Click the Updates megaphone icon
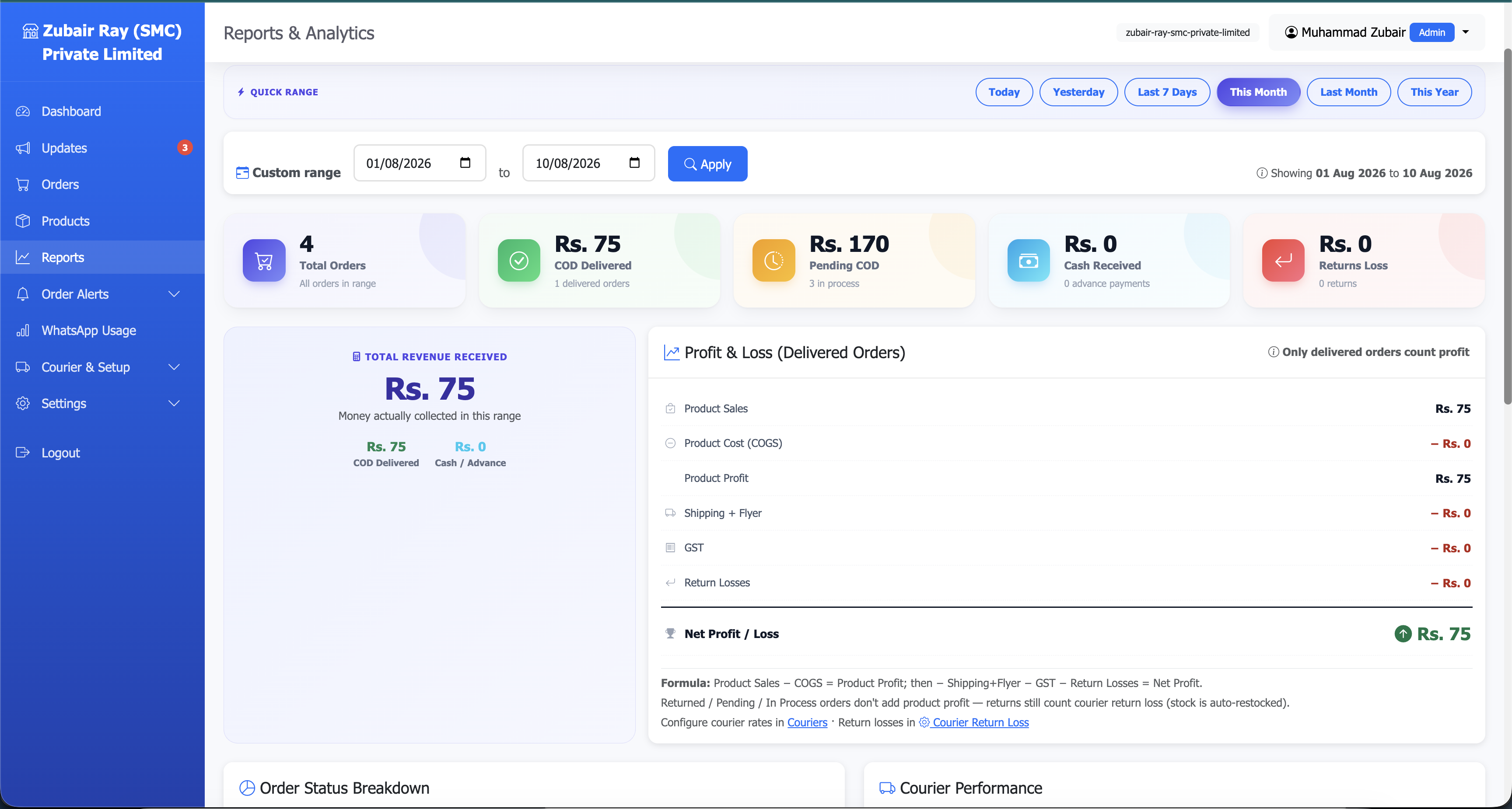The width and height of the screenshot is (1512, 809). [x=23, y=148]
